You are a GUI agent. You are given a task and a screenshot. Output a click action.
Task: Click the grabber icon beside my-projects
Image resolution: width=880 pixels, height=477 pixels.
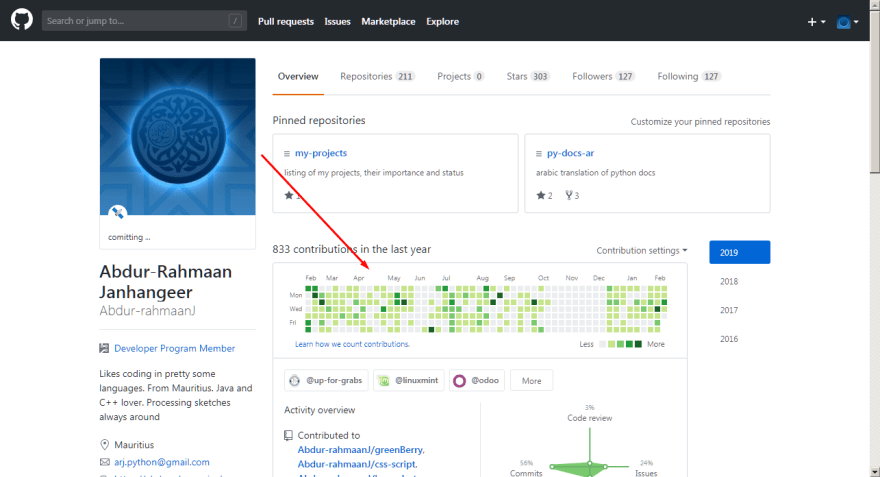(287, 153)
